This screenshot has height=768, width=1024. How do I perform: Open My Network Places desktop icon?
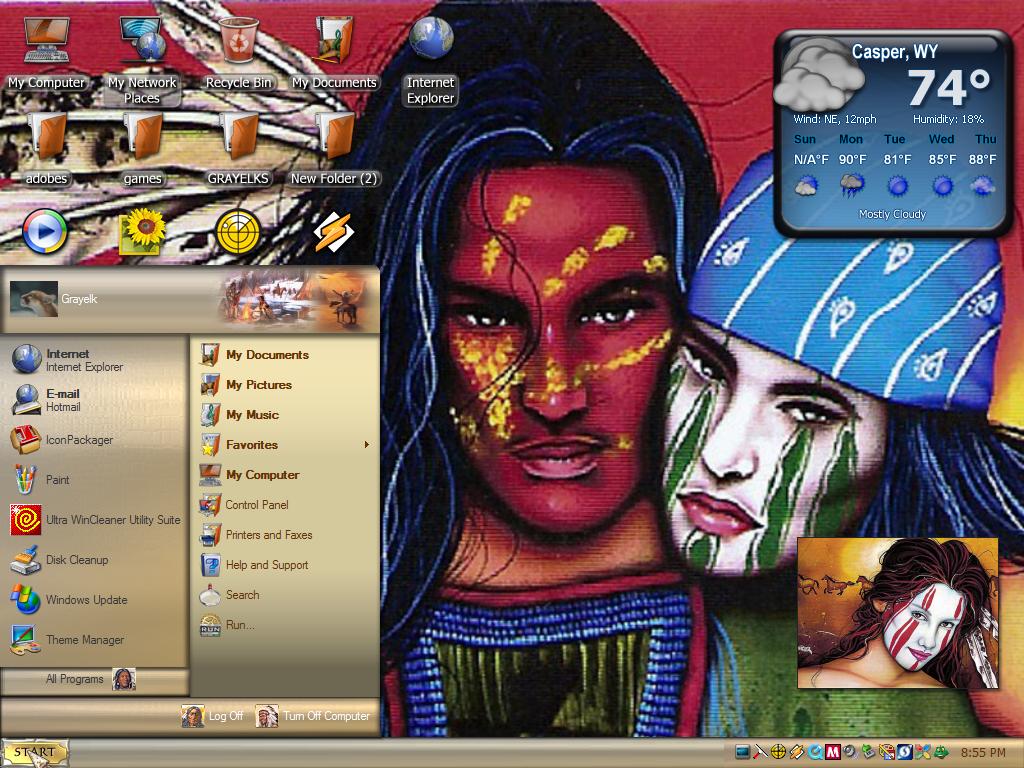[x=142, y=60]
